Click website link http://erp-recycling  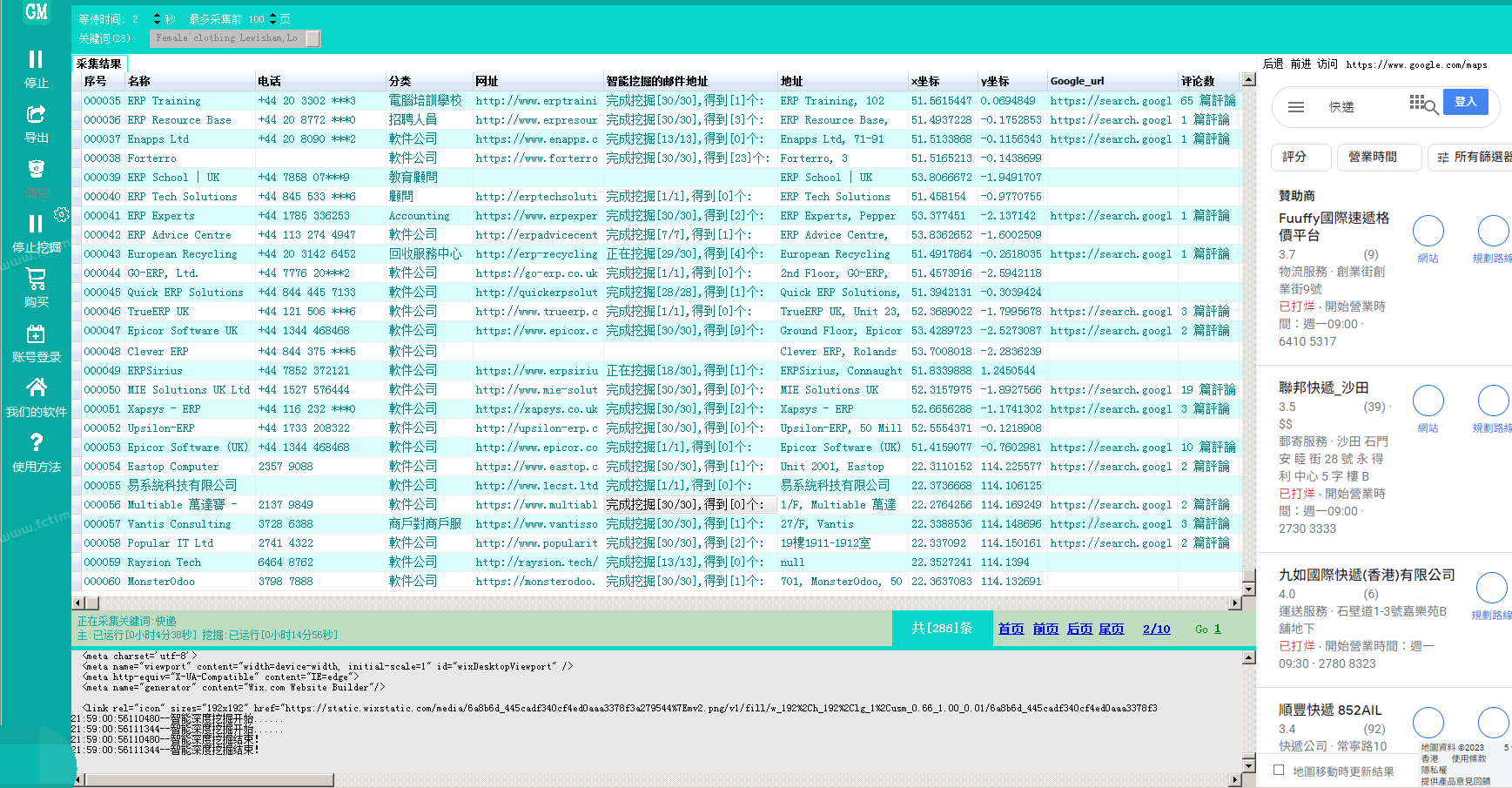tap(536, 254)
